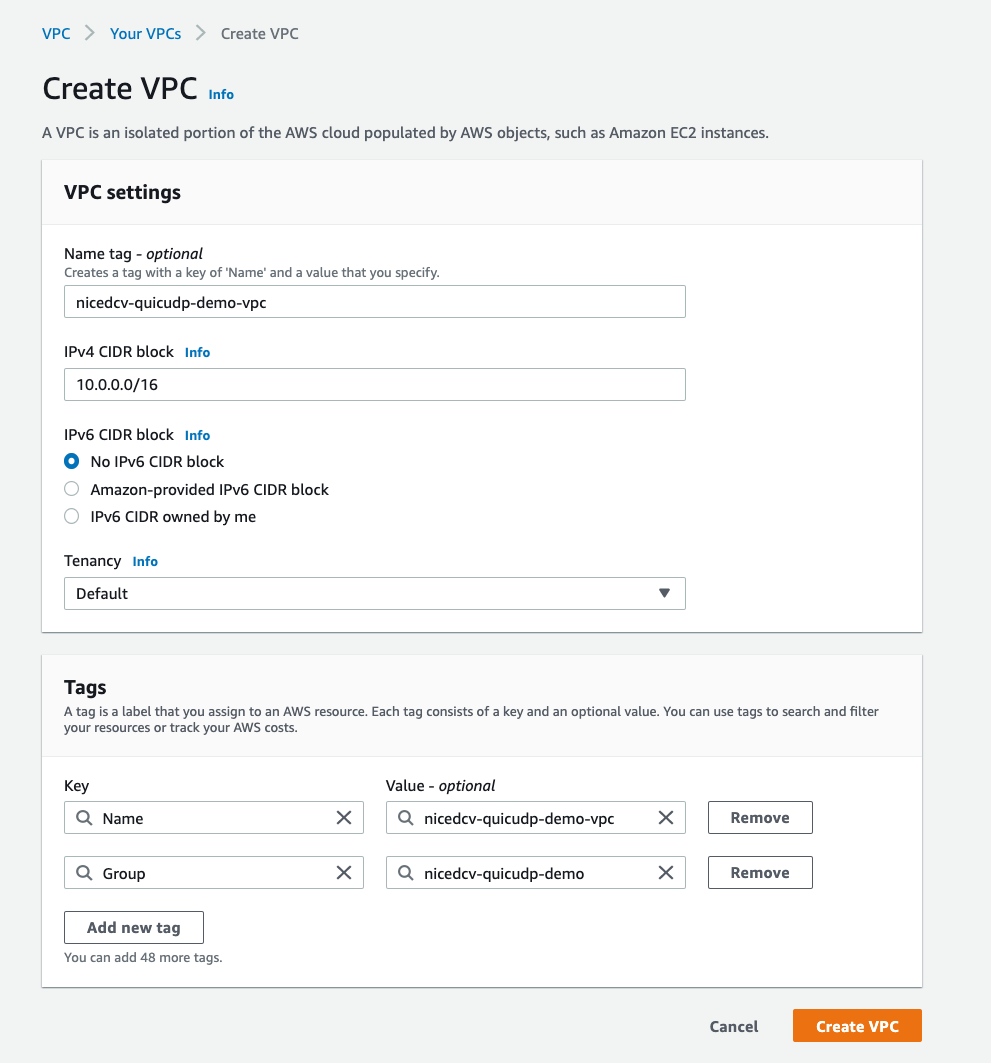991x1063 pixels.
Task: Click search icon in Group key field
Action: tap(84, 873)
